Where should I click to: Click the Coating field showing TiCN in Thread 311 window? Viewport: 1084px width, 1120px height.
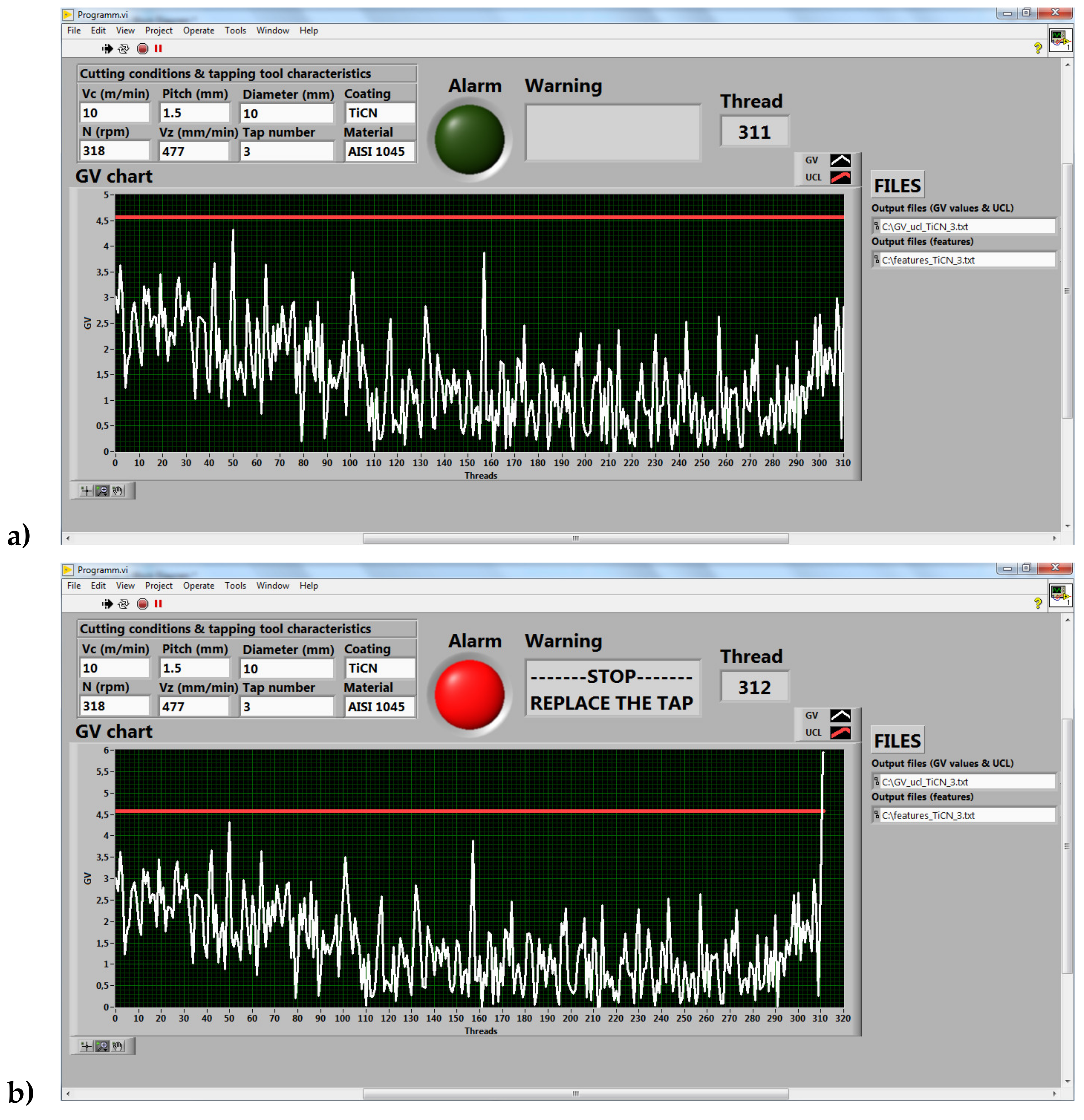pos(379,113)
